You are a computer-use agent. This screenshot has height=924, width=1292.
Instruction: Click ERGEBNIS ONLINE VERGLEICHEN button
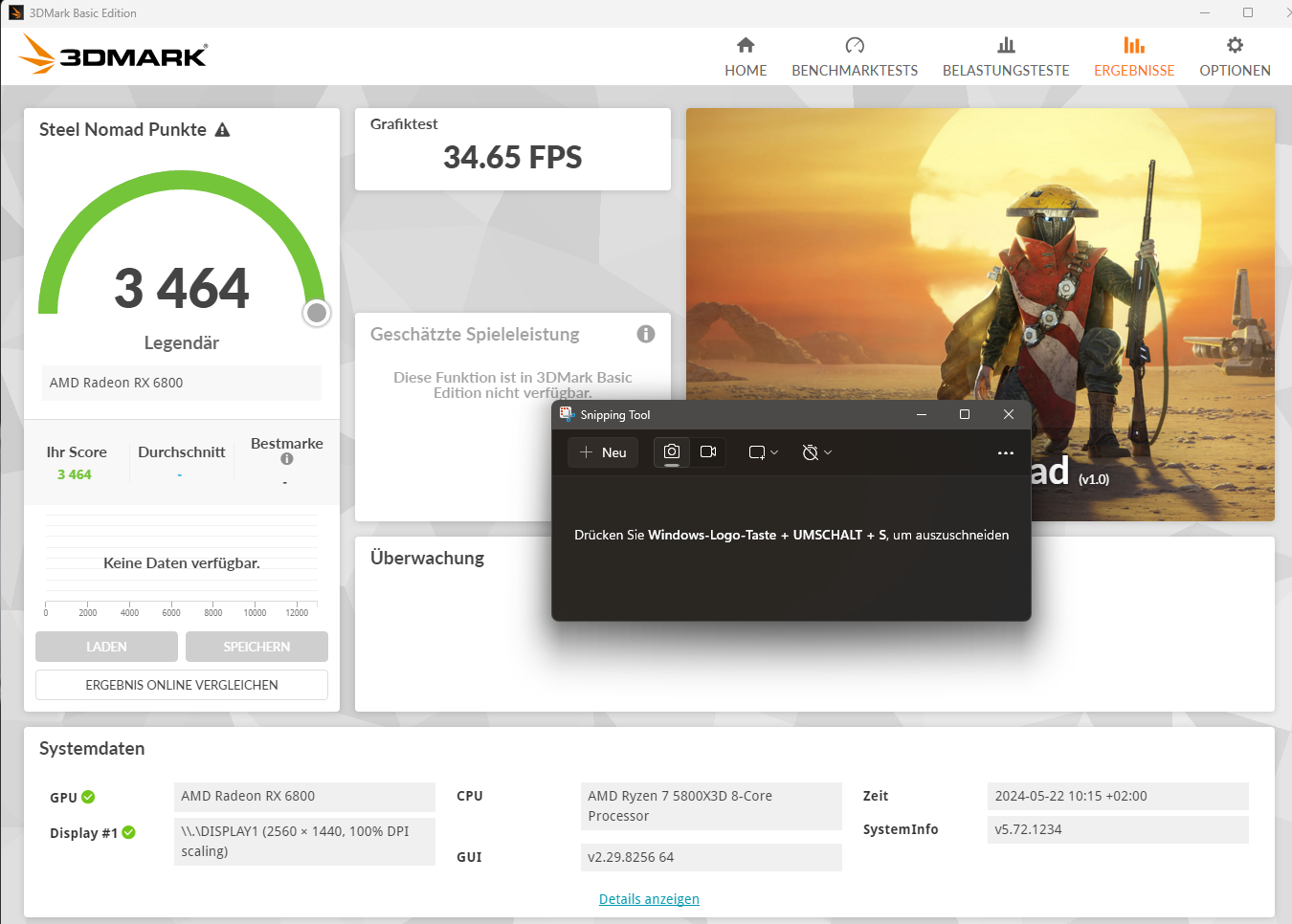coord(182,685)
